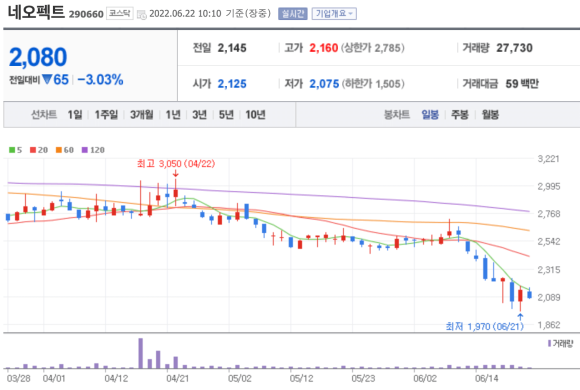The width and height of the screenshot is (580, 390).
Task: Click the 상한가 2,785 upper limit text
Action: pos(373,48)
